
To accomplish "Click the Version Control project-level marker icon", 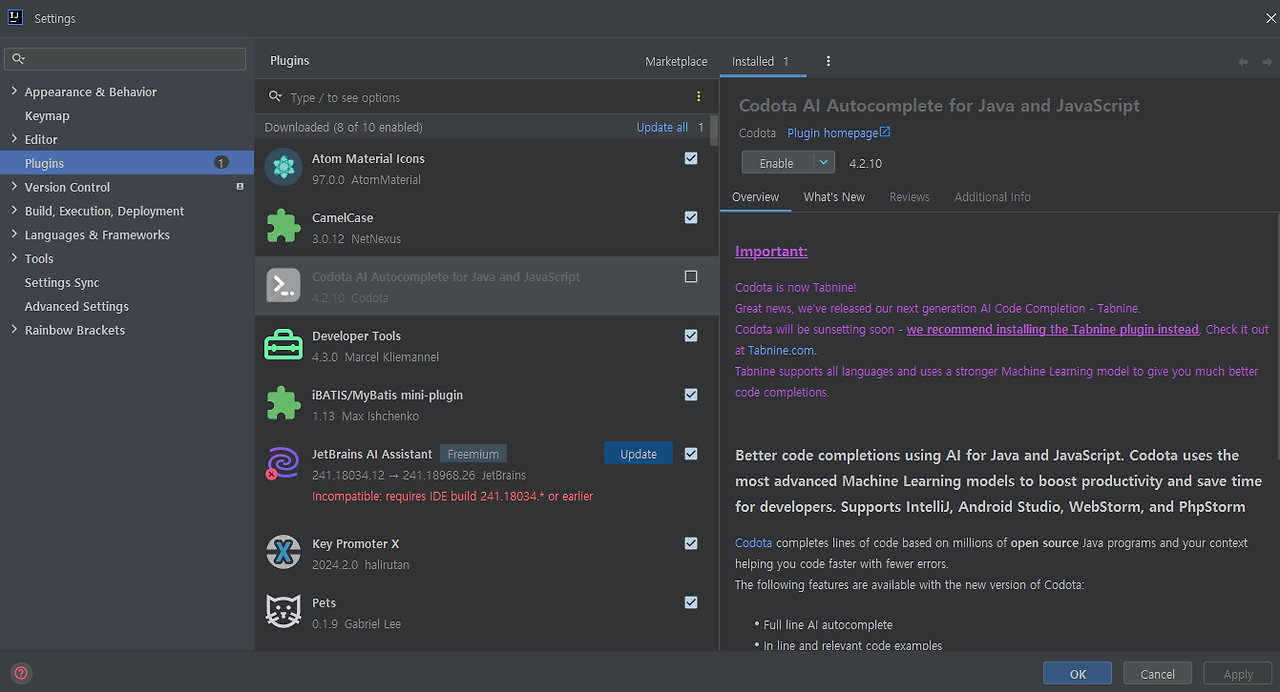I will click(x=240, y=187).
